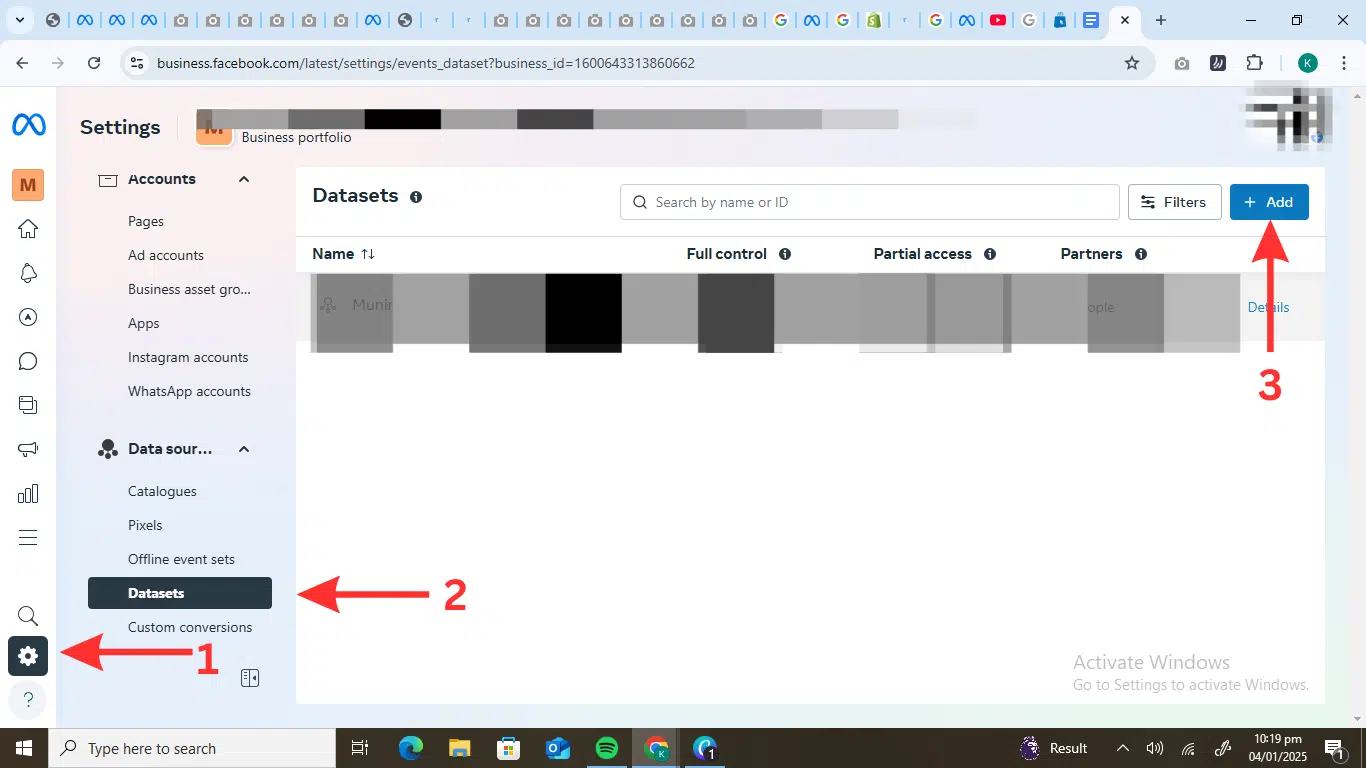The image size is (1366, 768).
Task: Show the Datasets info tooltip icon
Action: pyautogui.click(x=416, y=197)
